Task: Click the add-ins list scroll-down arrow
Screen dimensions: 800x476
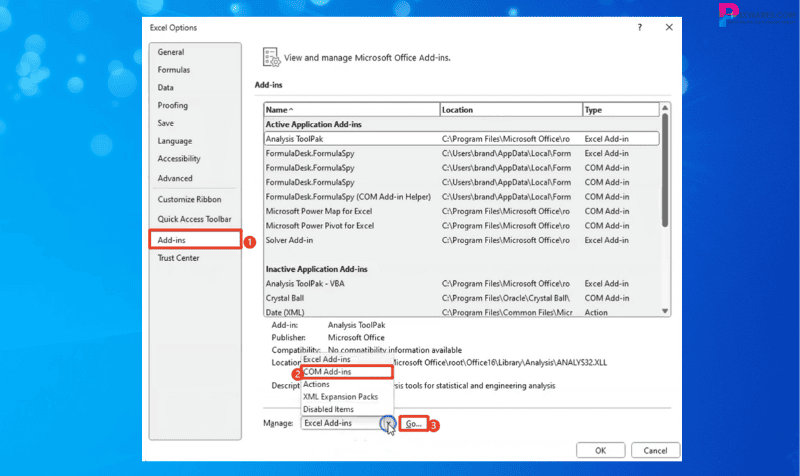Action: pyautogui.click(x=665, y=311)
